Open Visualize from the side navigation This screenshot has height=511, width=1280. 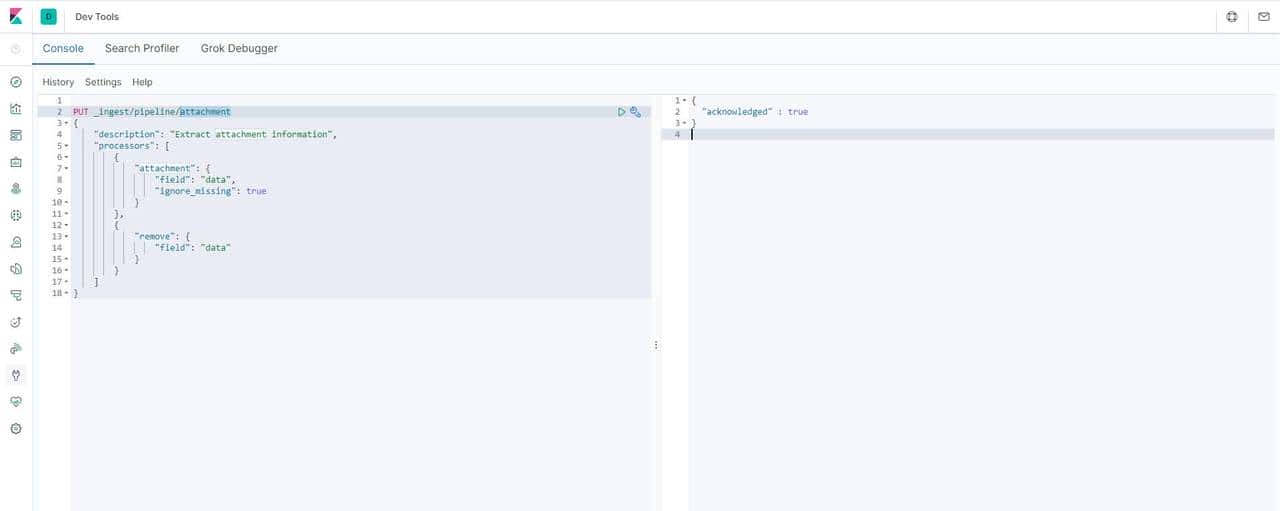point(16,109)
